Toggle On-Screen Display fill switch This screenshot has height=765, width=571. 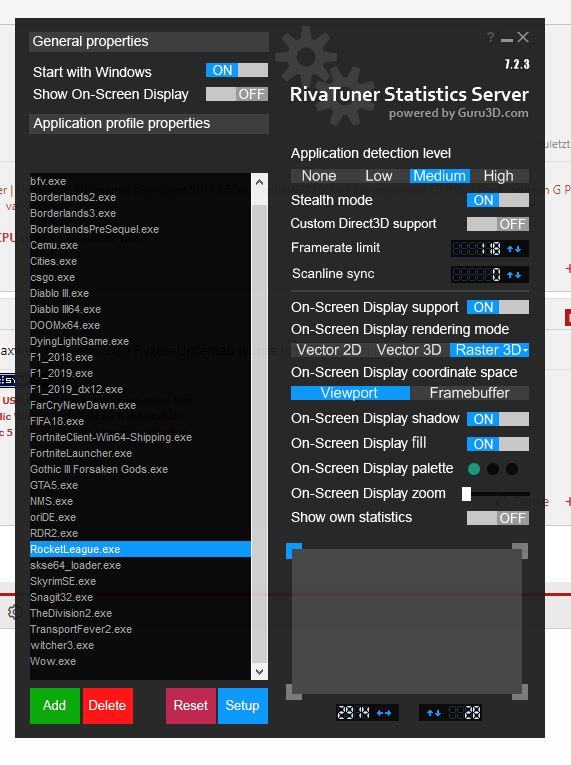(x=498, y=444)
